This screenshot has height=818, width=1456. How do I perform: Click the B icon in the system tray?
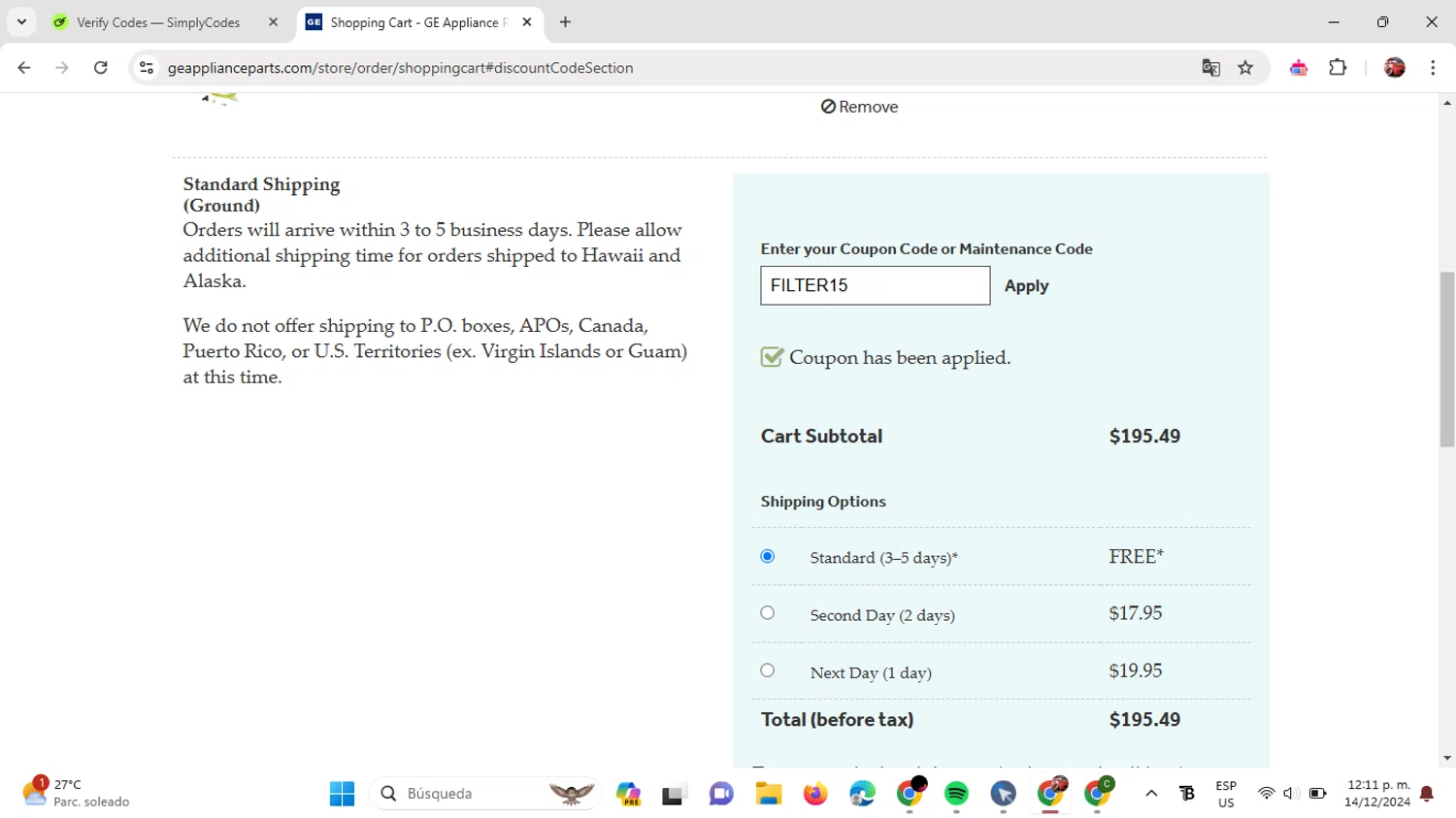click(x=1187, y=794)
